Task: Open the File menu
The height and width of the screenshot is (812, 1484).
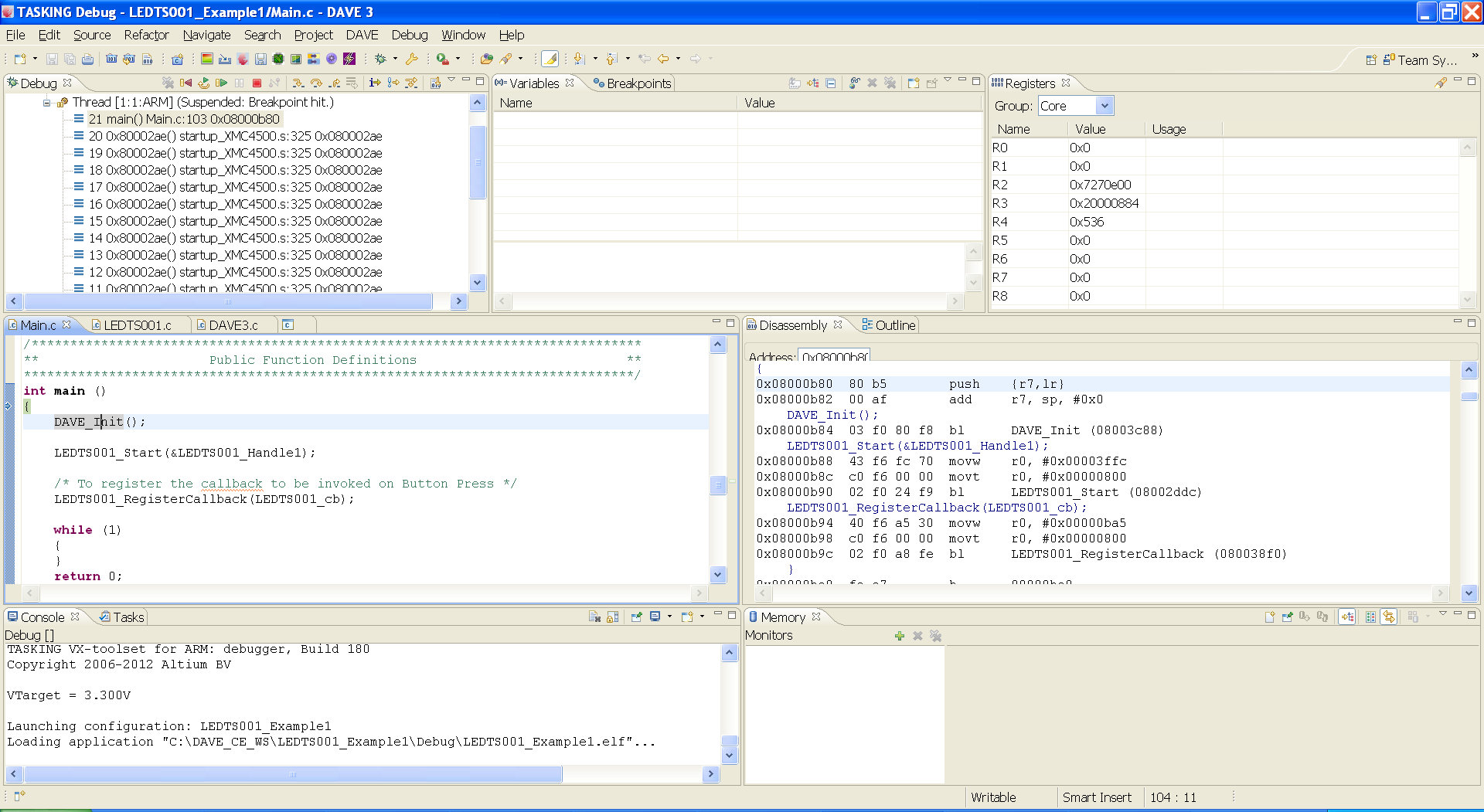Action: pyautogui.click(x=15, y=35)
